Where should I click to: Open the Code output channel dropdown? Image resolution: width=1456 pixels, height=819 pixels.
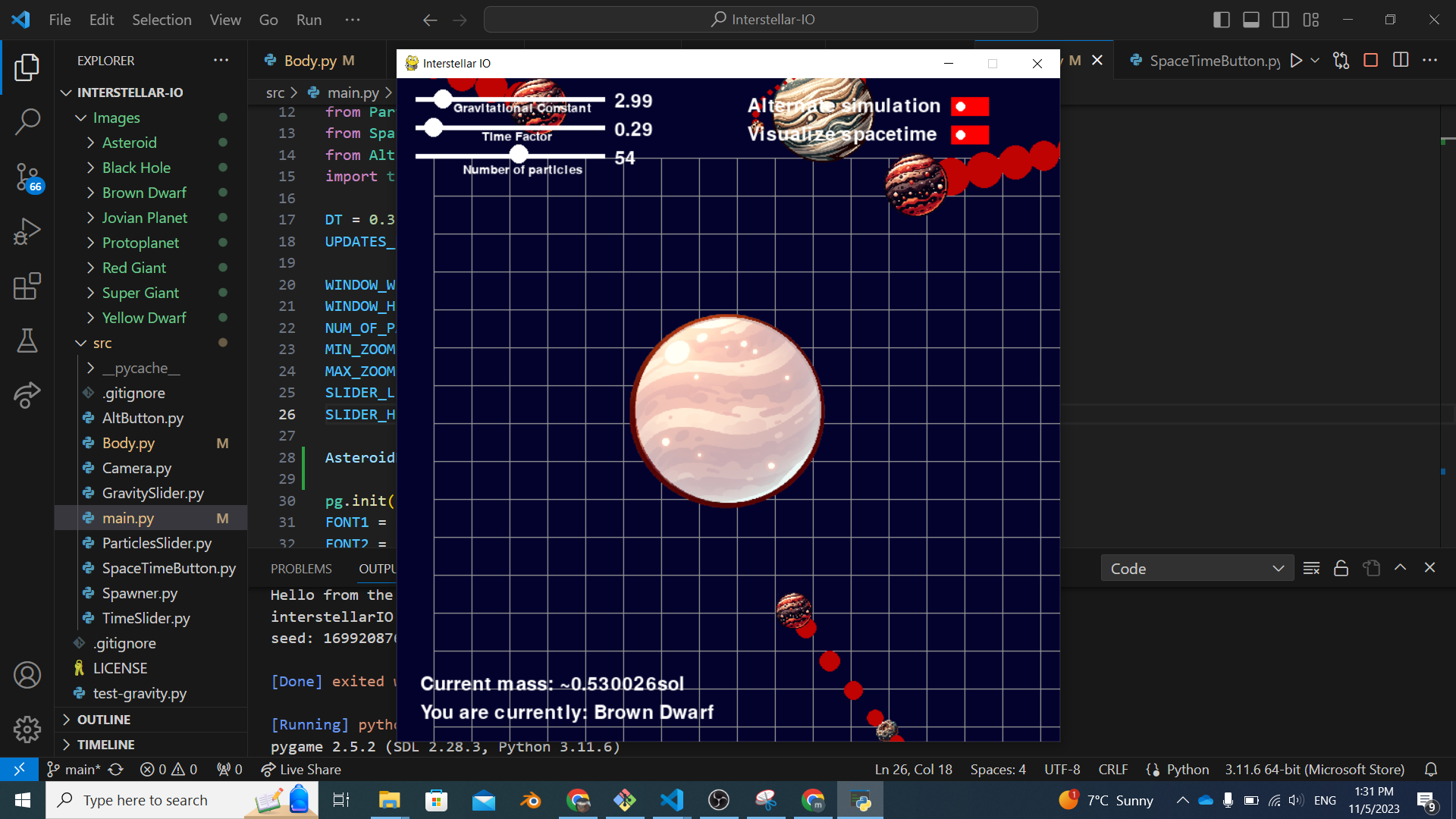pyautogui.click(x=1197, y=568)
